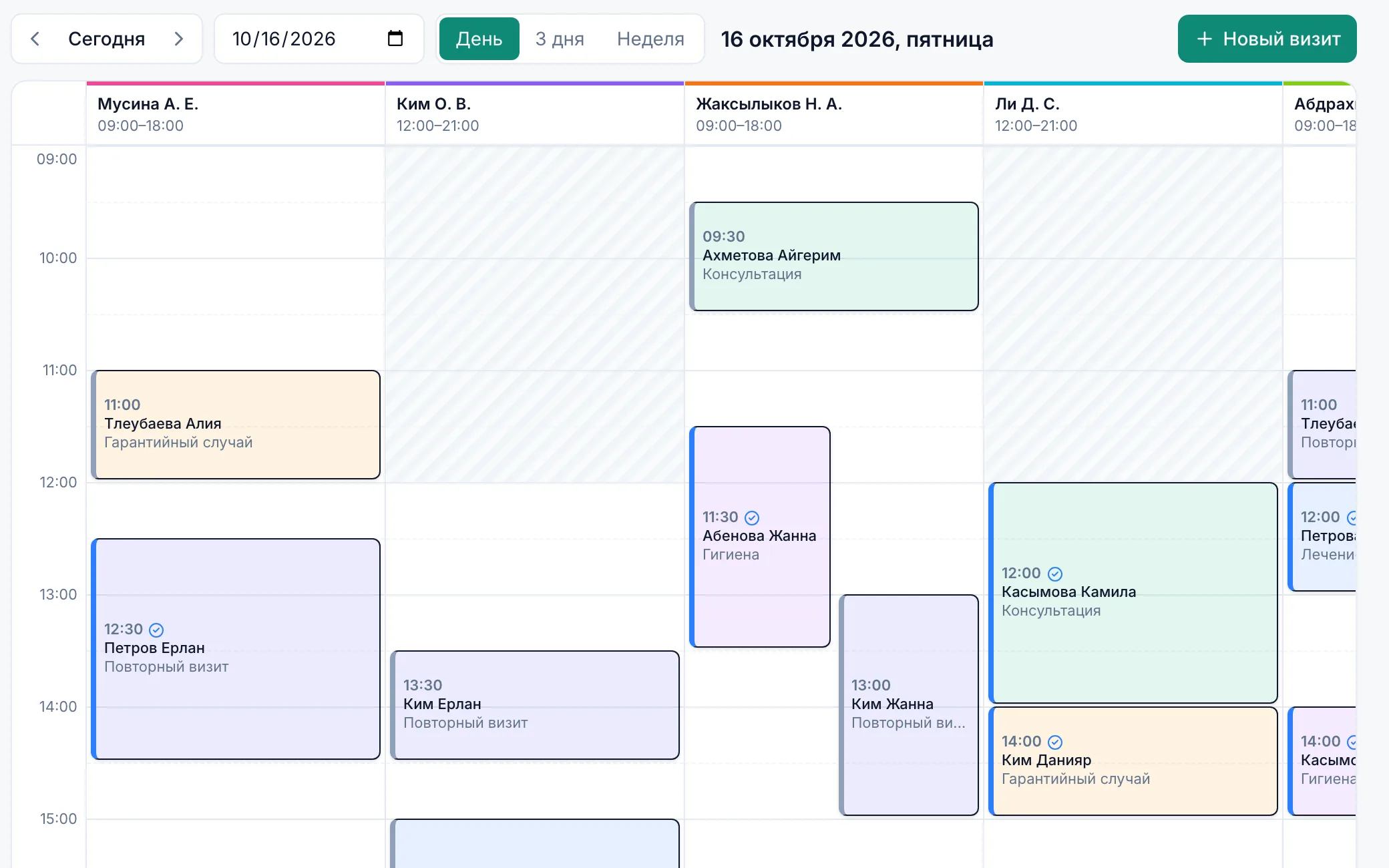Open 12:30 Петров Ерлан Повторный визит

click(x=236, y=649)
